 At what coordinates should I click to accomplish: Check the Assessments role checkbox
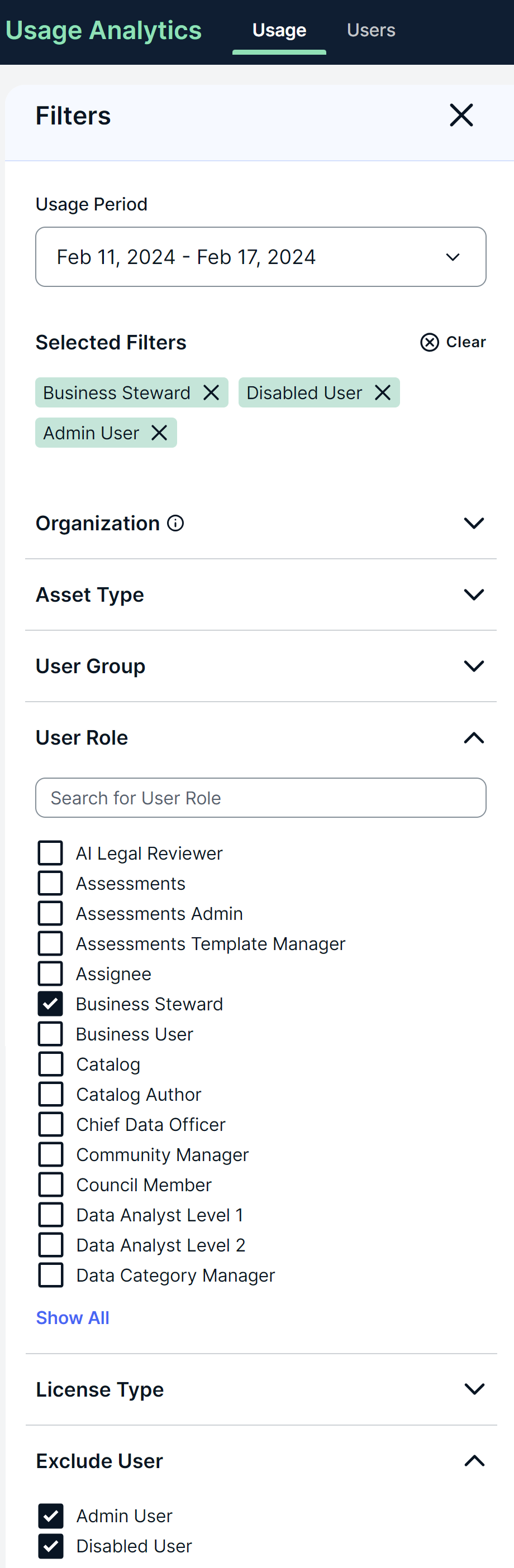coord(50,883)
